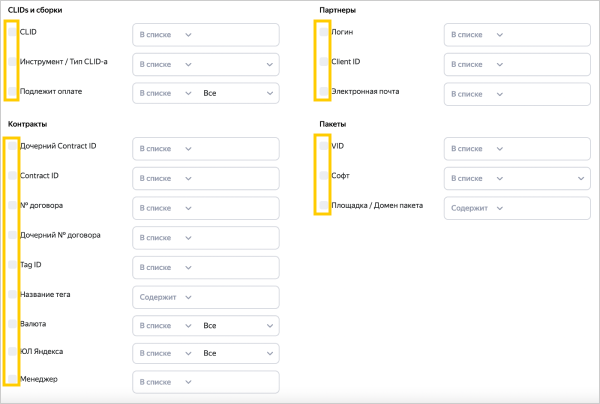The width and height of the screenshot is (600, 404).
Task: Toggle the Валюта checkbox
Action: (12, 324)
